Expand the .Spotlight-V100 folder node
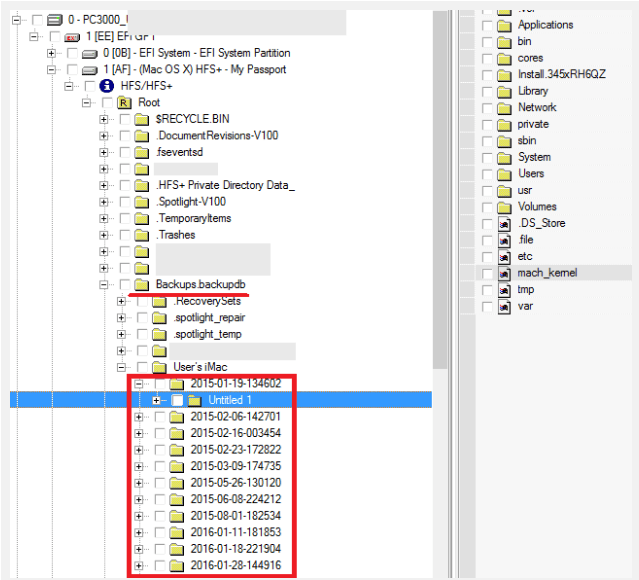 pyautogui.click(x=105, y=202)
